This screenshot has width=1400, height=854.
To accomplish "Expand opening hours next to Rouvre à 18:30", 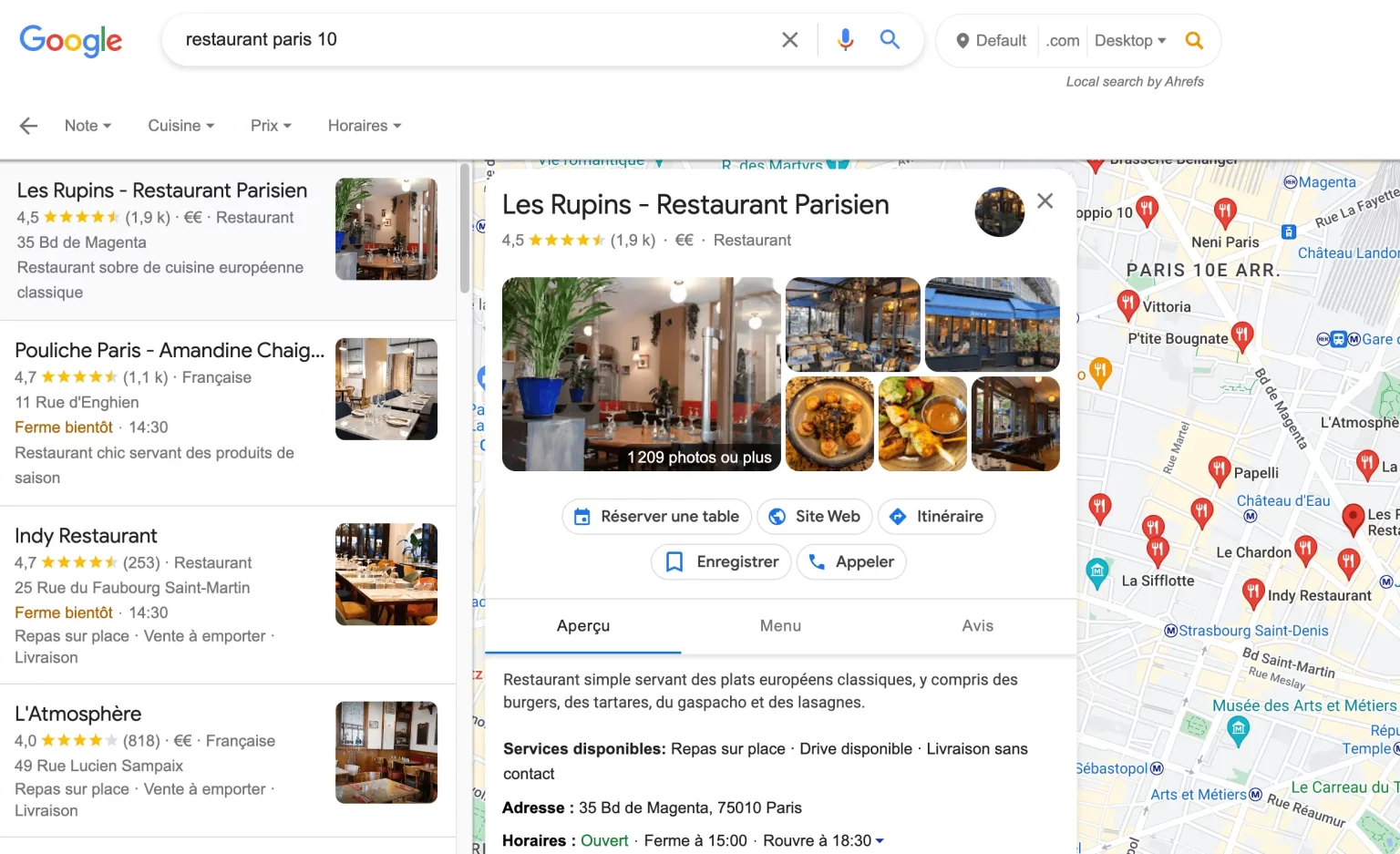I will coord(880,841).
